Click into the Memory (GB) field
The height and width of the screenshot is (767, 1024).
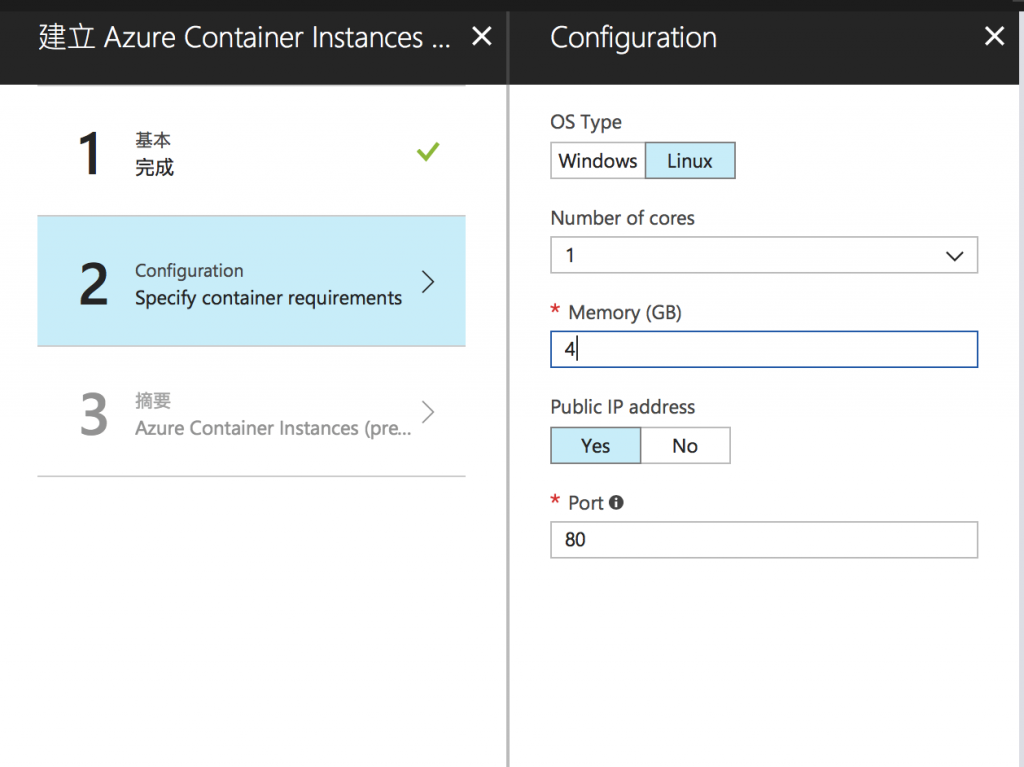pyautogui.click(x=764, y=350)
